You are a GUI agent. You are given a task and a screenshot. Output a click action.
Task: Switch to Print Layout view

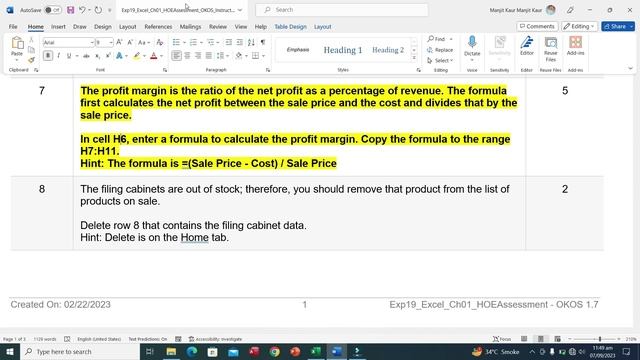[x=541, y=339]
